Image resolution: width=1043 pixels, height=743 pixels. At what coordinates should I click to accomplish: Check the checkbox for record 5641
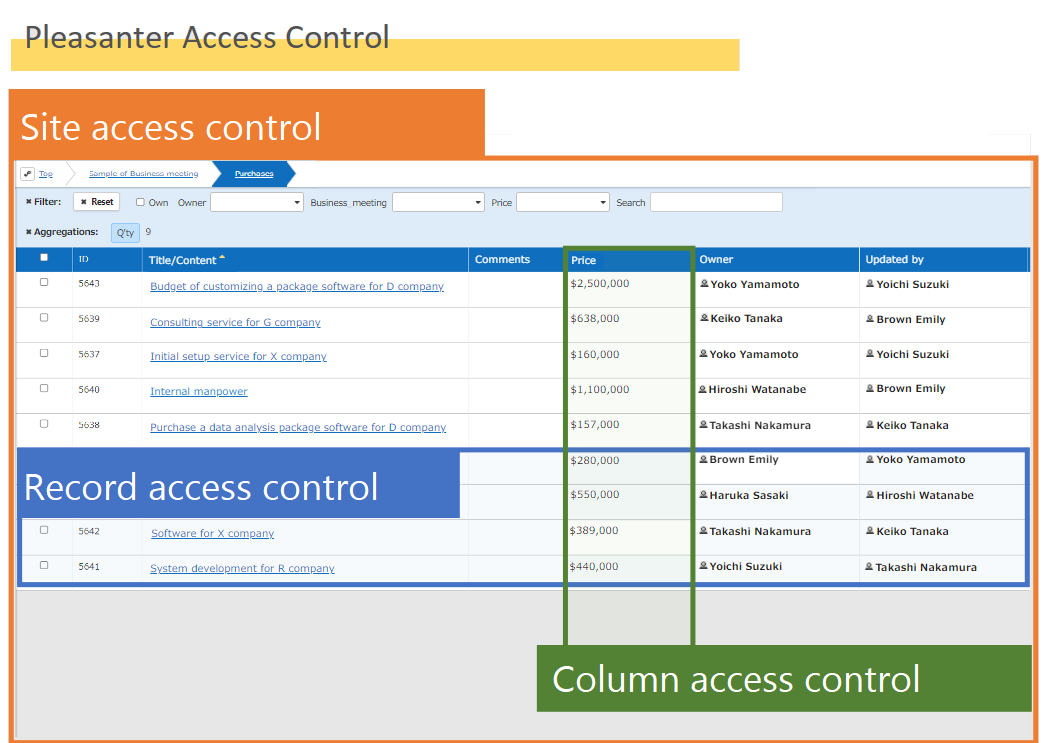point(44,565)
